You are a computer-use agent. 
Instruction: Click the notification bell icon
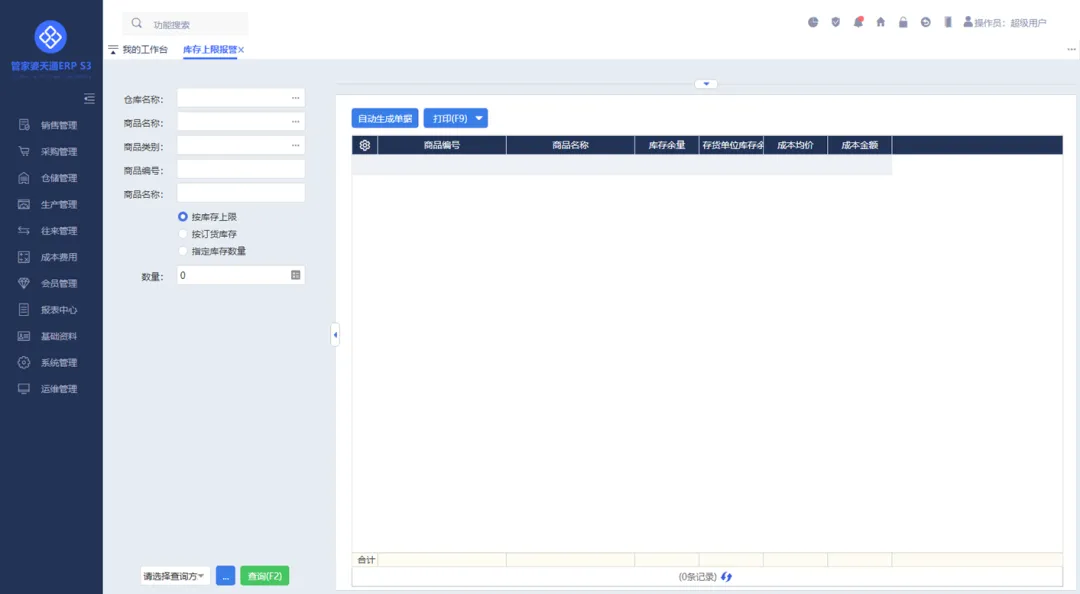coord(858,22)
